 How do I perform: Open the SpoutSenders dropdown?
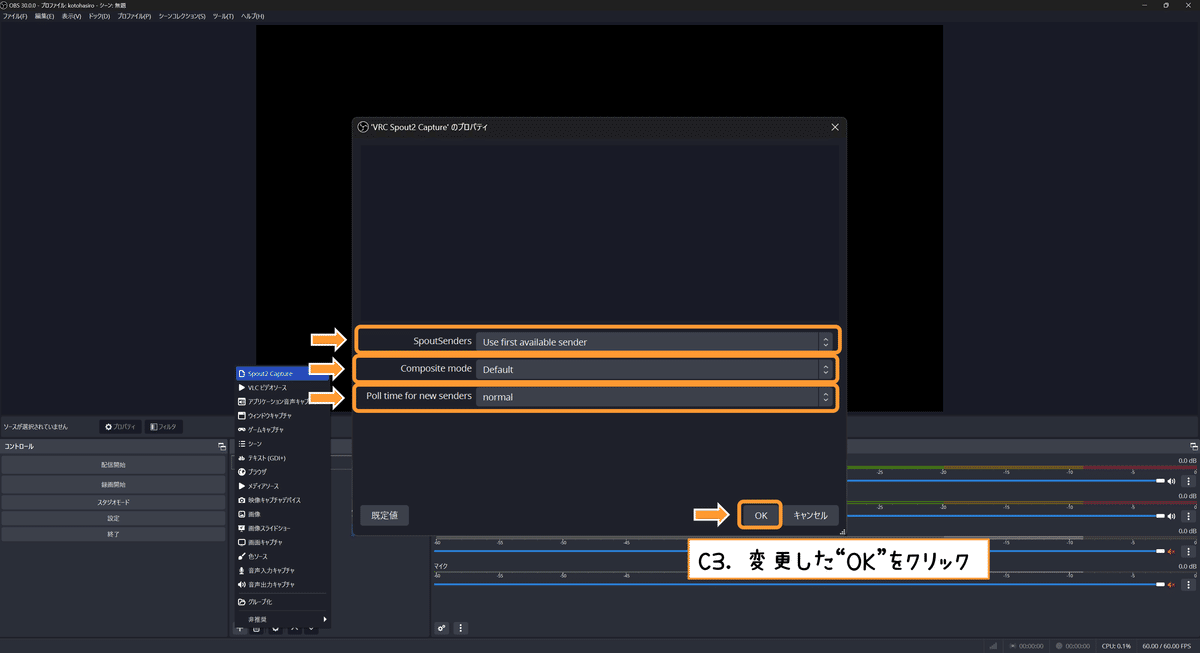[x=655, y=341]
